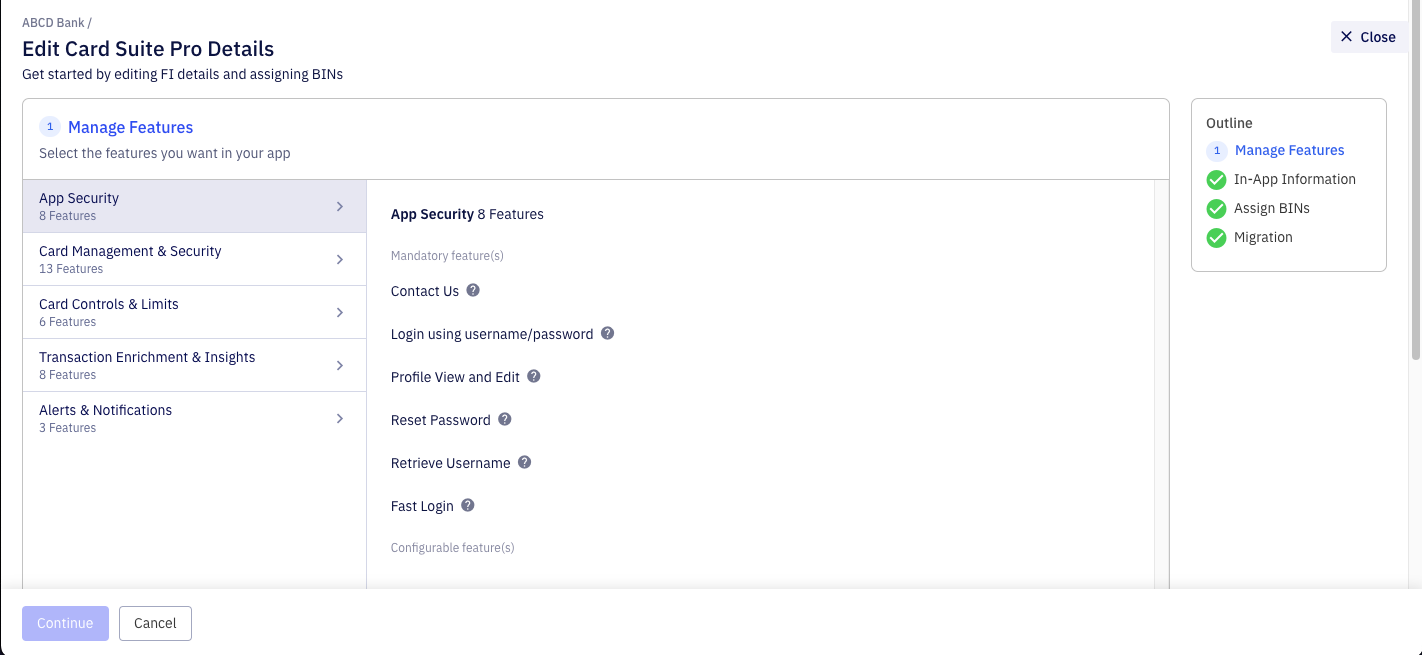Click the Cancel button
Image resolution: width=1422 pixels, height=655 pixels.
155,623
